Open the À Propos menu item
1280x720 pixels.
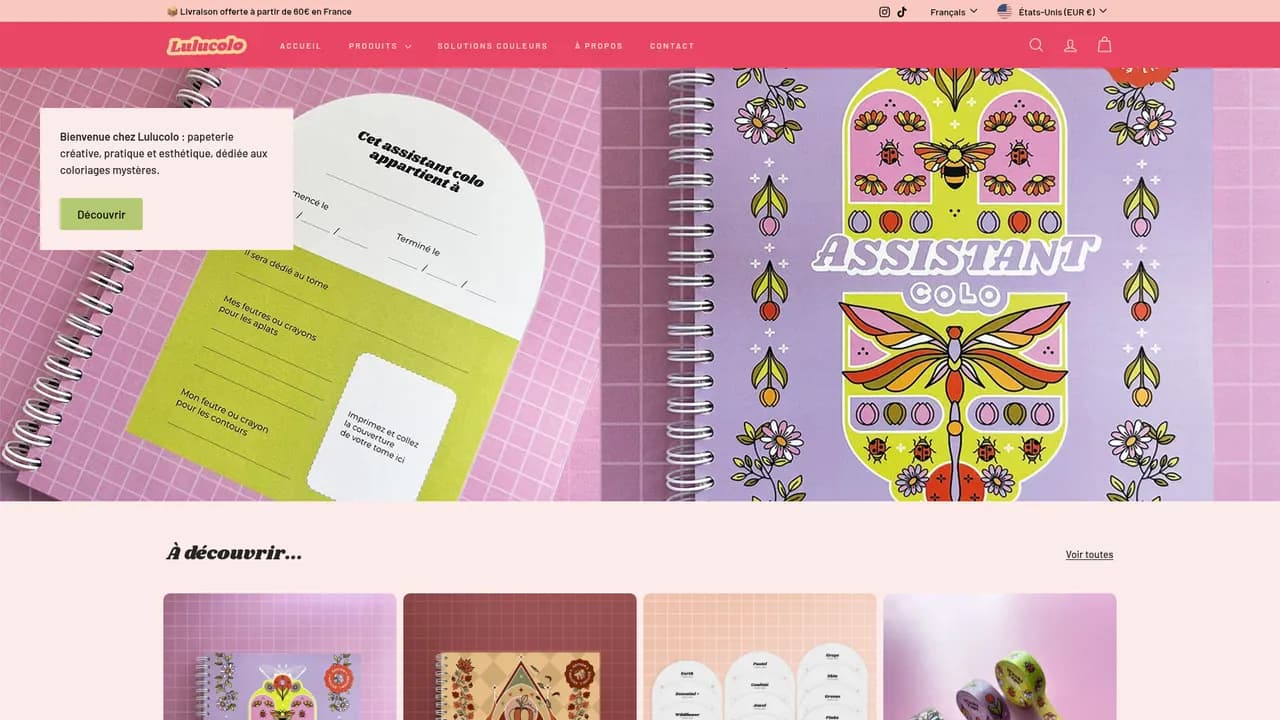(x=599, y=46)
